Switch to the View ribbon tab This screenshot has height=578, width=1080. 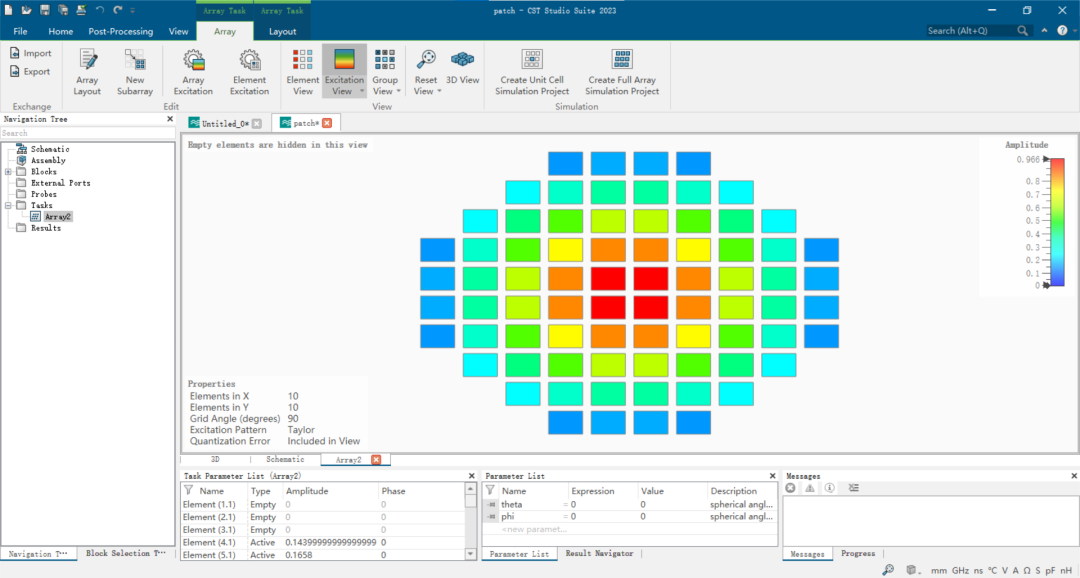pos(178,31)
